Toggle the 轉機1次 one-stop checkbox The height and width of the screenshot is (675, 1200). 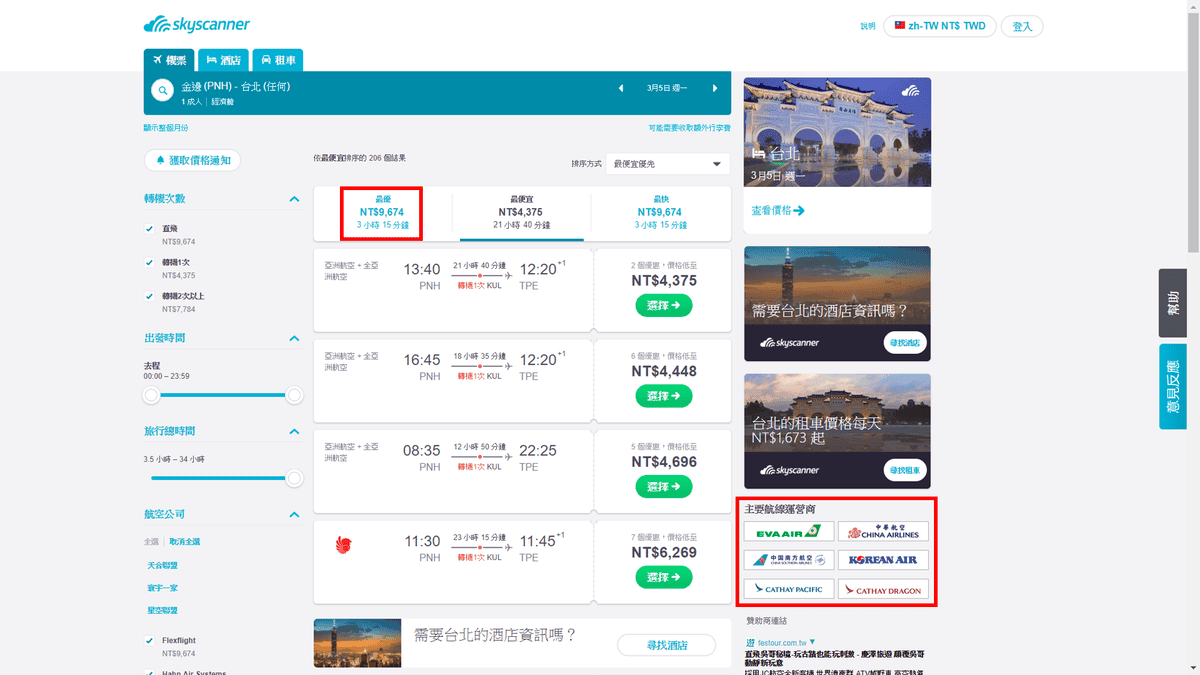click(x=149, y=263)
